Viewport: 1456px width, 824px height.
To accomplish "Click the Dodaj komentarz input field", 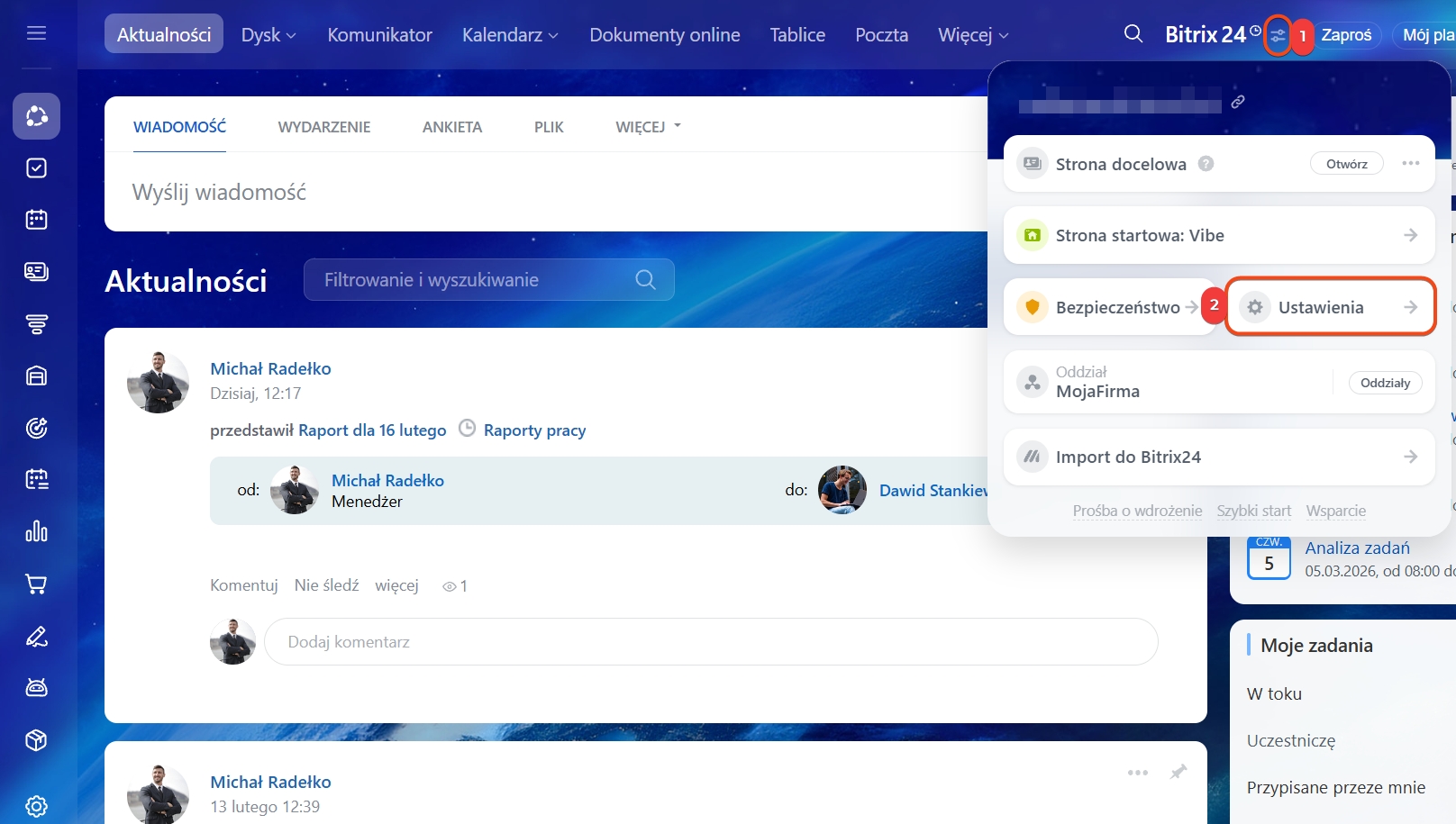I will (x=710, y=642).
